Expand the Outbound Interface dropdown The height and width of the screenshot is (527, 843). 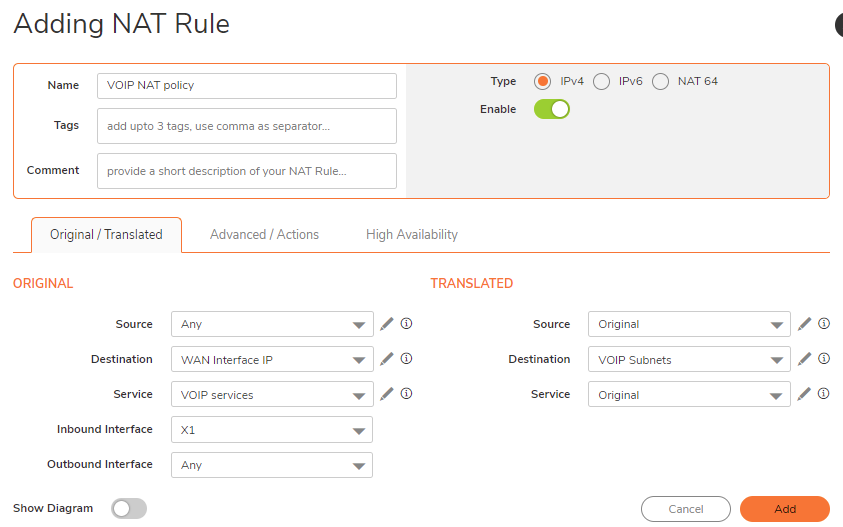tap(272, 465)
